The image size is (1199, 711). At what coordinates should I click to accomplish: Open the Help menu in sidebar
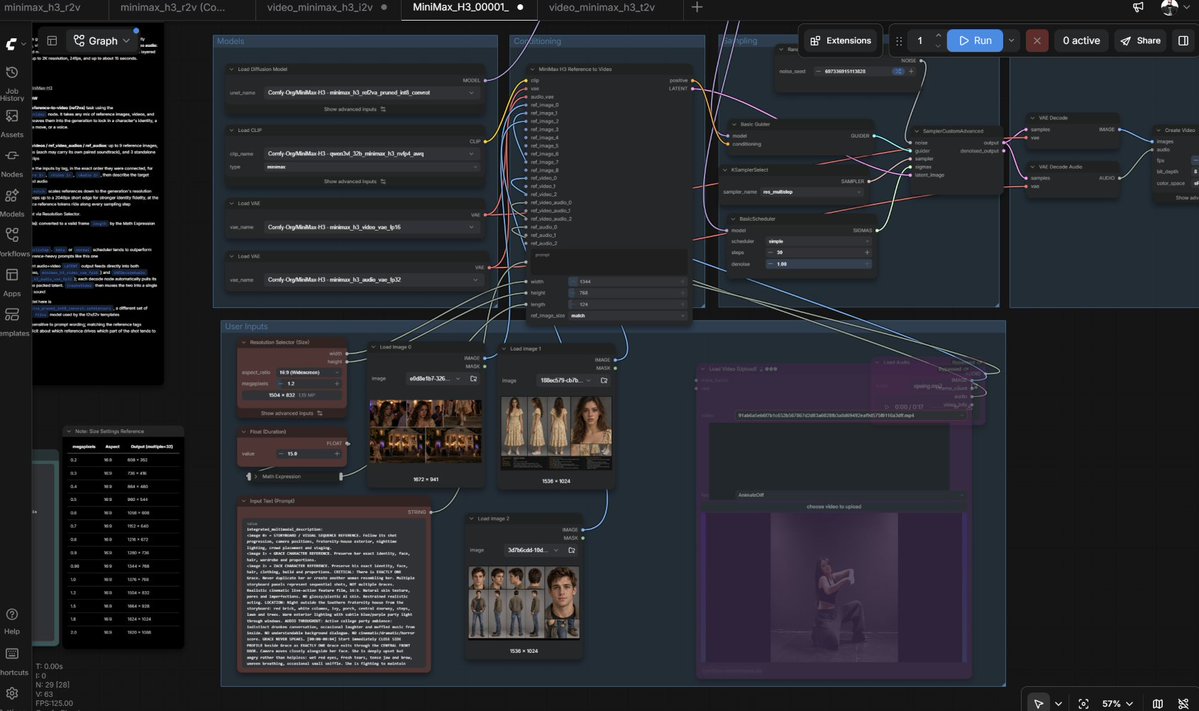[12, 622]
